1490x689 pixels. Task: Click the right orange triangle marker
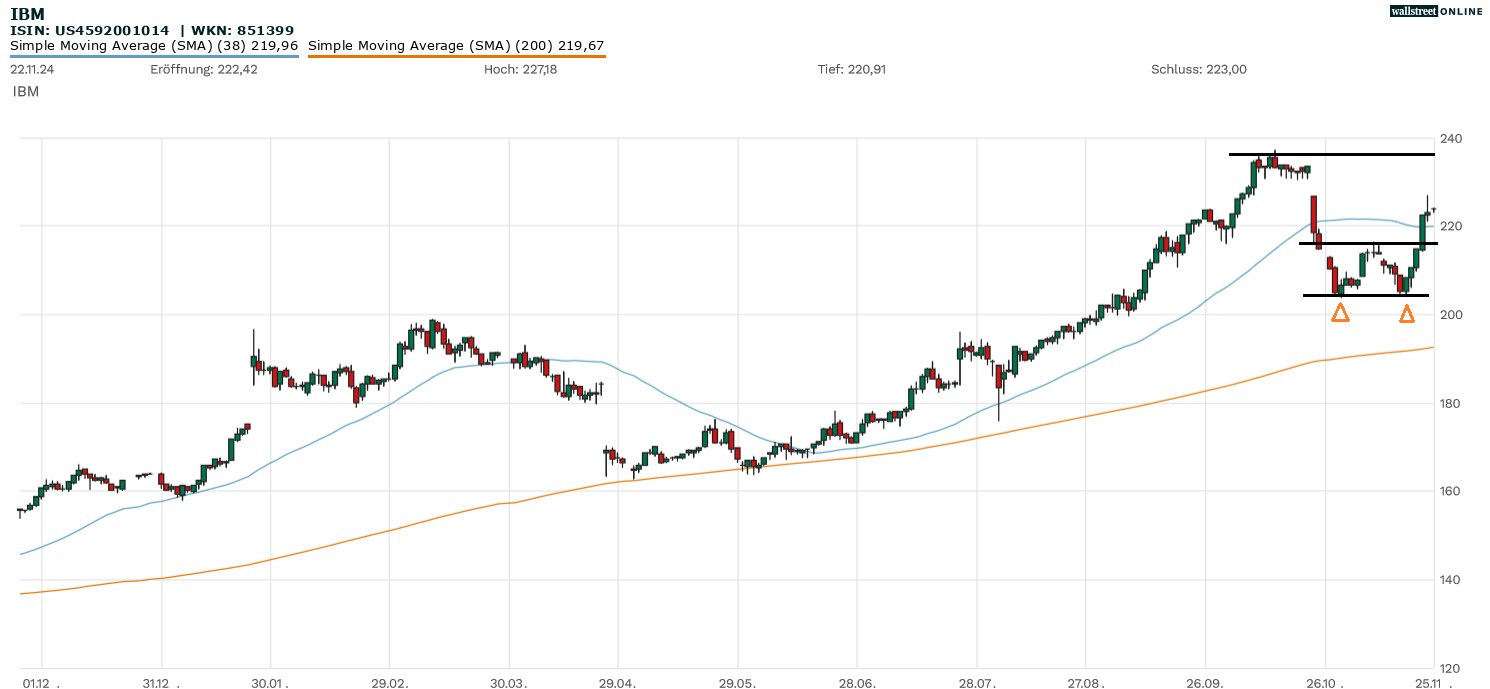point(1406,314)
